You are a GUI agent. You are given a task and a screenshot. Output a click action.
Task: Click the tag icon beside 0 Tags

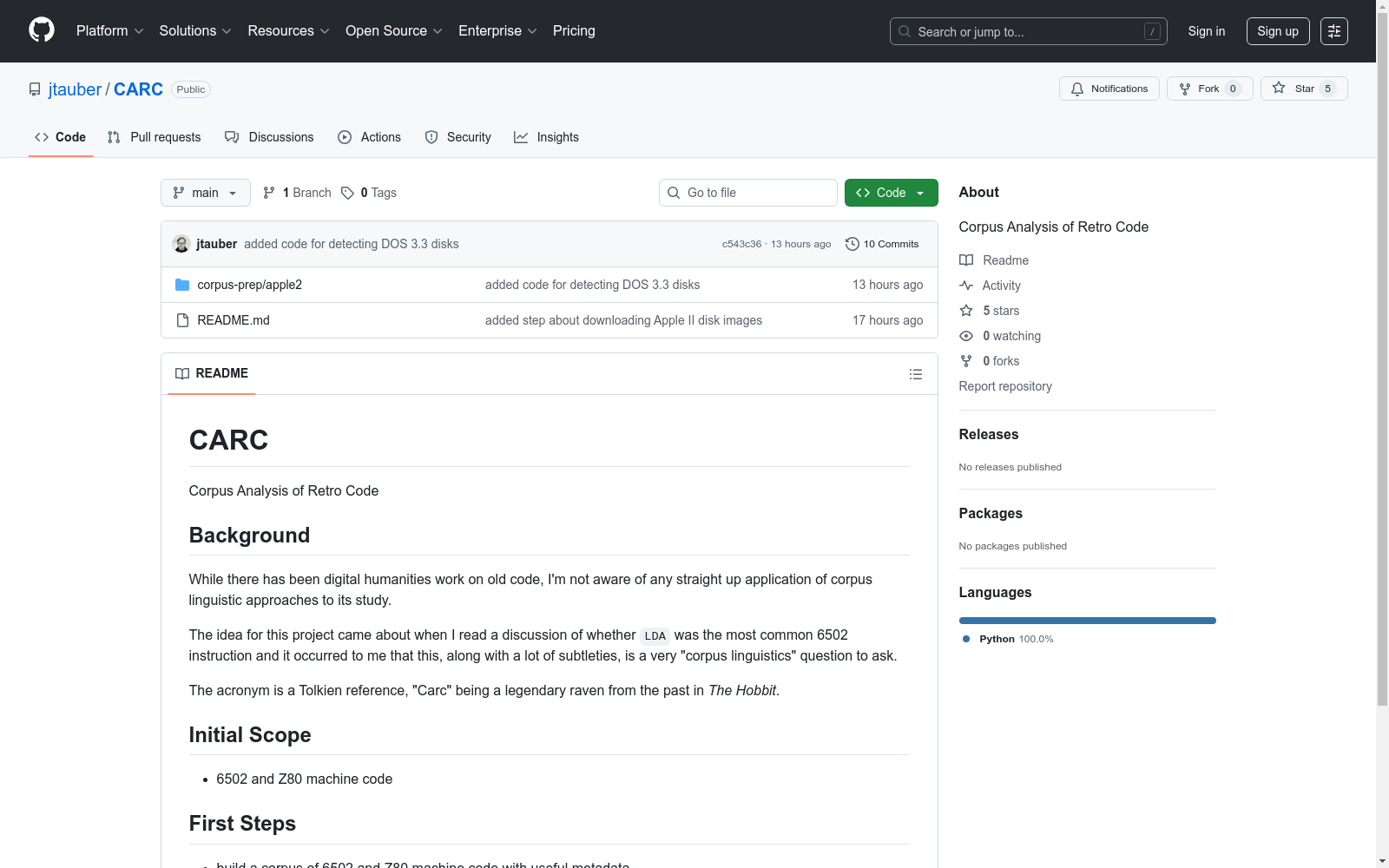tap(347, 193)
